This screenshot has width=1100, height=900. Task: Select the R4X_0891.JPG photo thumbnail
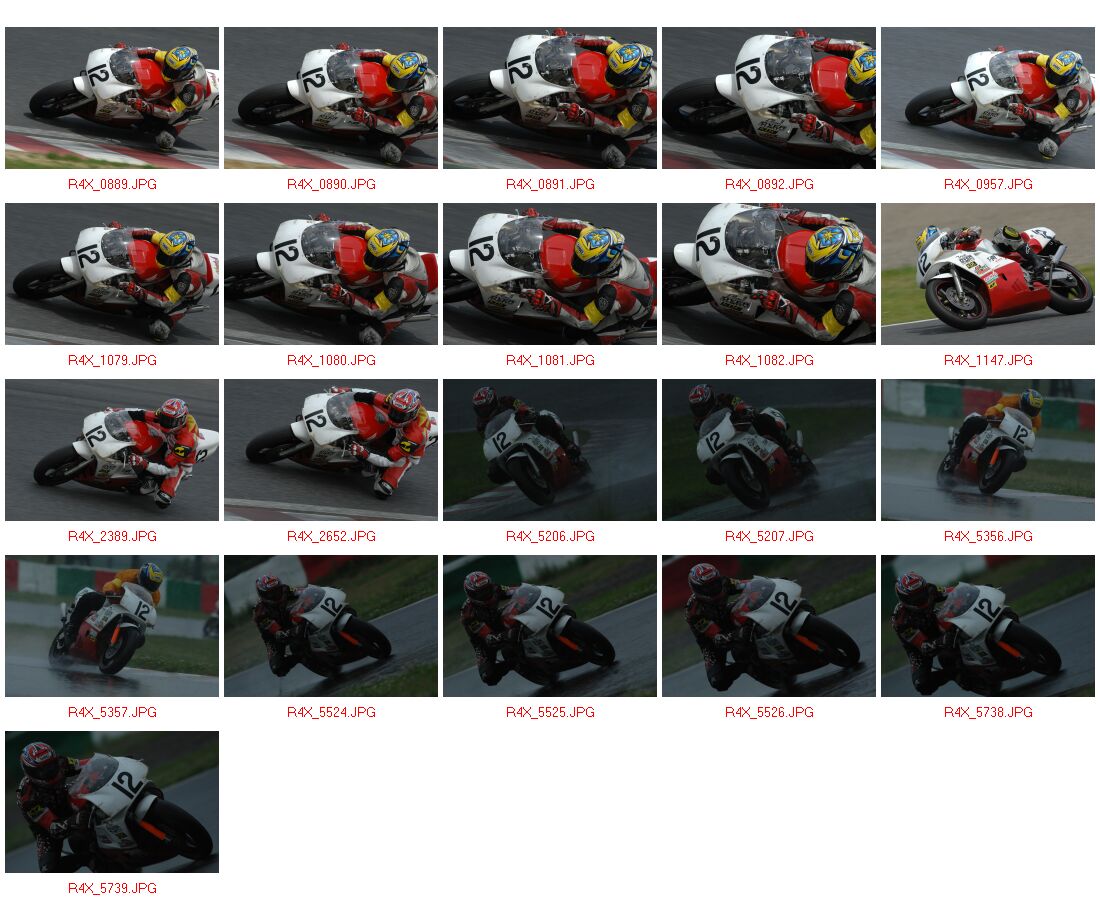point(549,98)
